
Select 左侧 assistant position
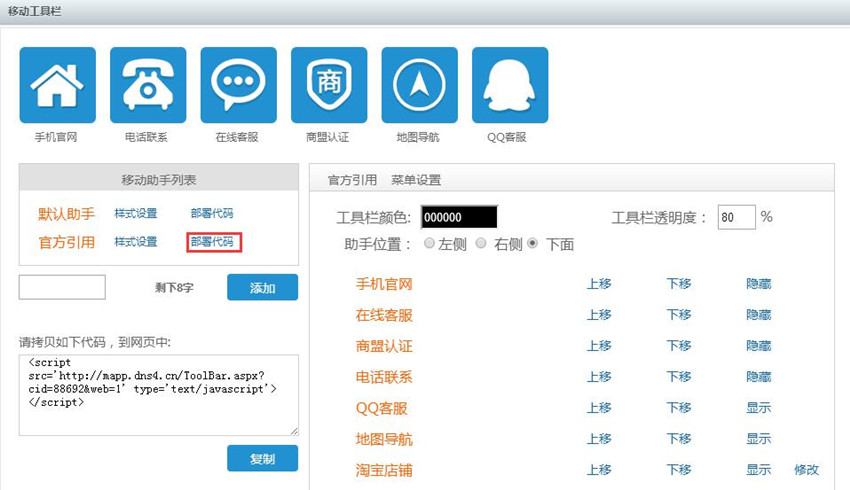pos(429,243)
